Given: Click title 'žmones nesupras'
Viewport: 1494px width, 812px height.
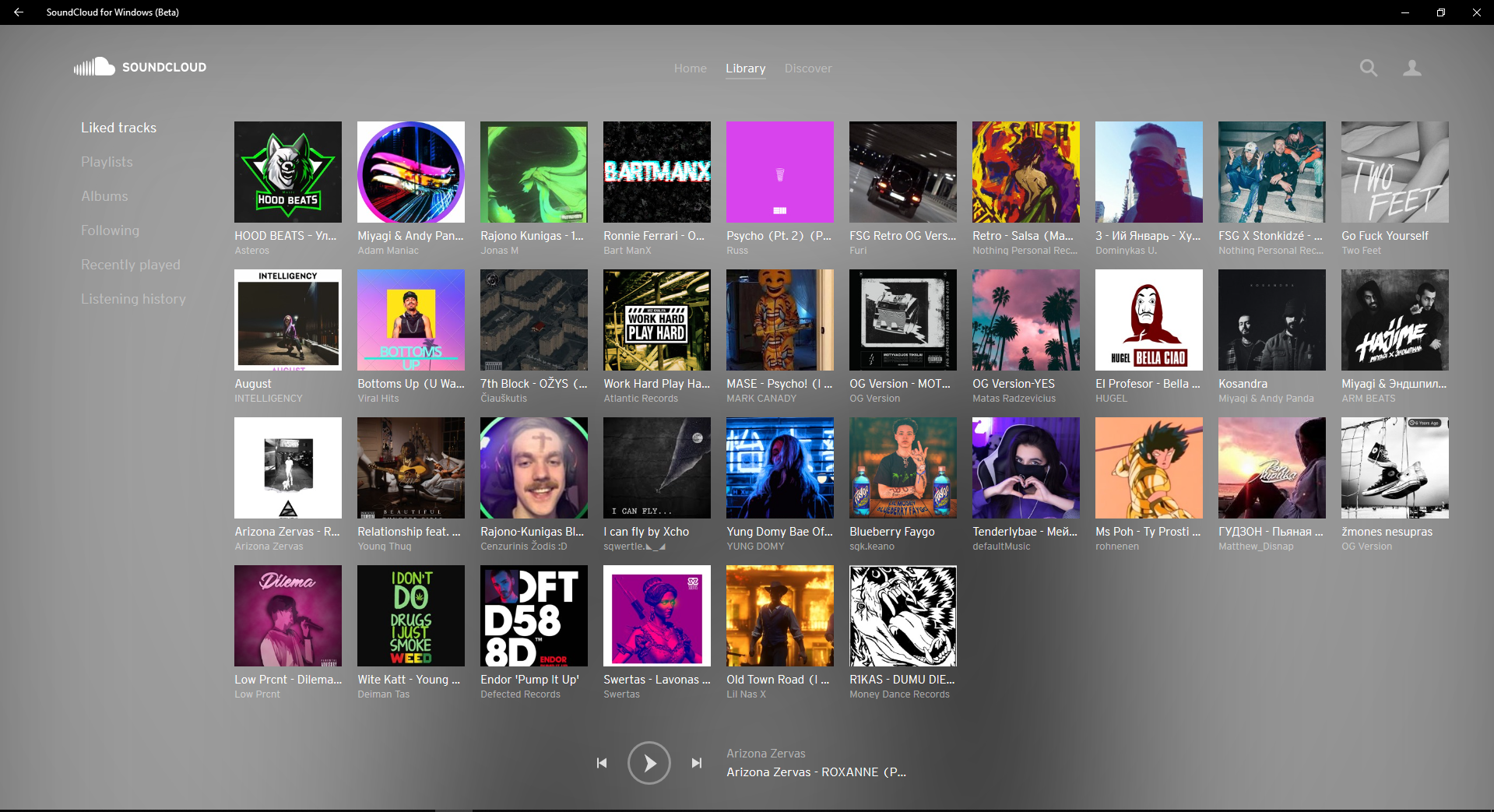Looking at the screenshot, I should point(1387,532).
